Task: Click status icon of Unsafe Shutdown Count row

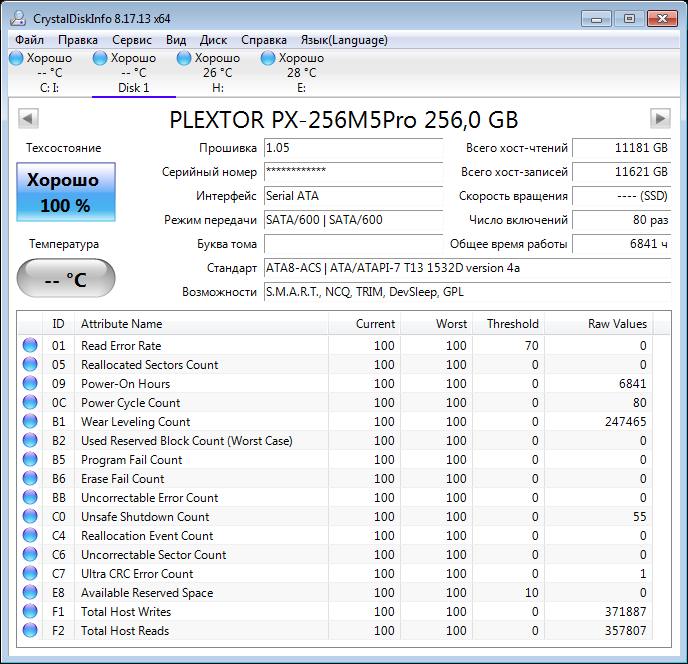Action: click(x=30, y=517)
